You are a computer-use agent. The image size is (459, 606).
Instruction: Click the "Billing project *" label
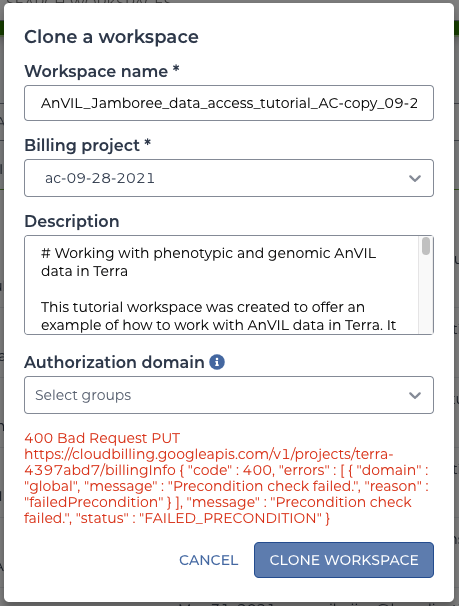87,145
